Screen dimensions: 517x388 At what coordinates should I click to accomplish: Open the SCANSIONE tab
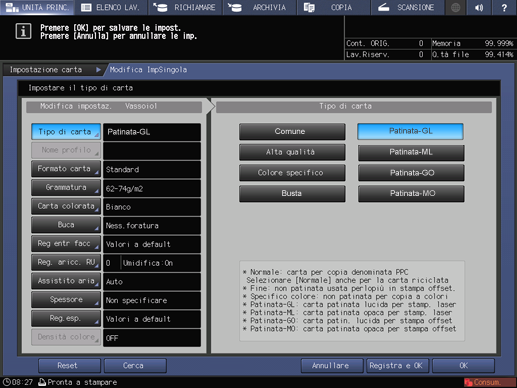(407, 7)
